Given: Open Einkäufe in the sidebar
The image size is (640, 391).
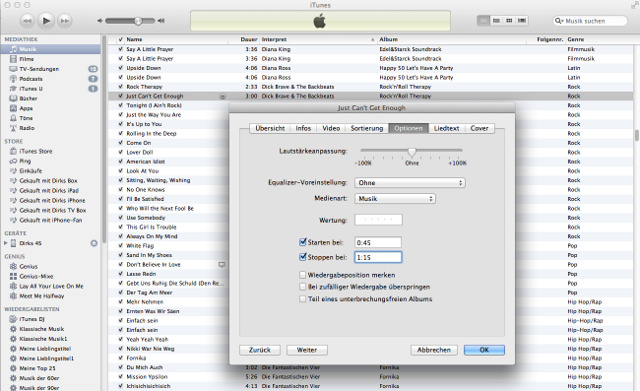Looking at the screenshot, I should coord(31,171).
